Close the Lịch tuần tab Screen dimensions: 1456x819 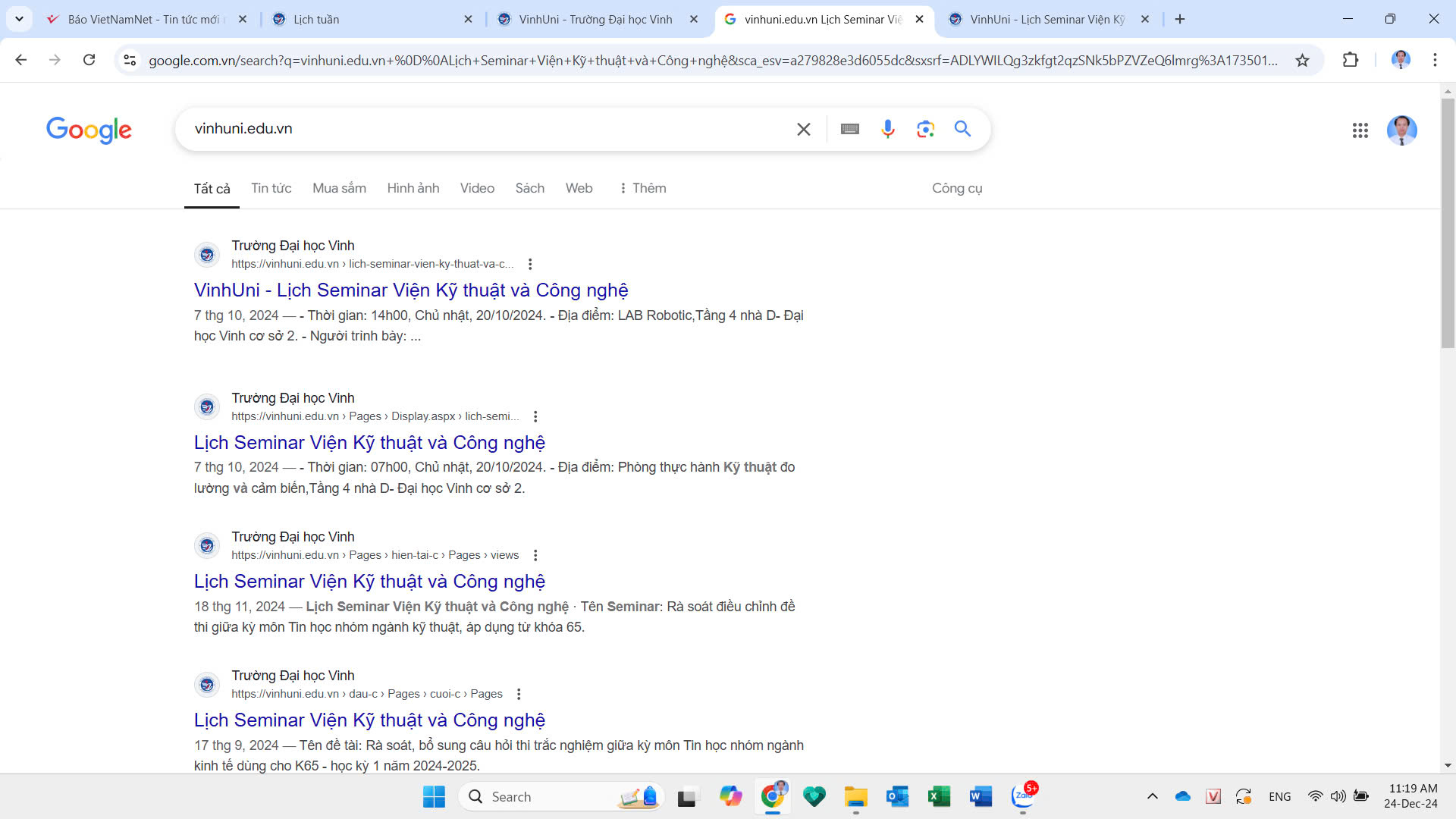[468, 19]
